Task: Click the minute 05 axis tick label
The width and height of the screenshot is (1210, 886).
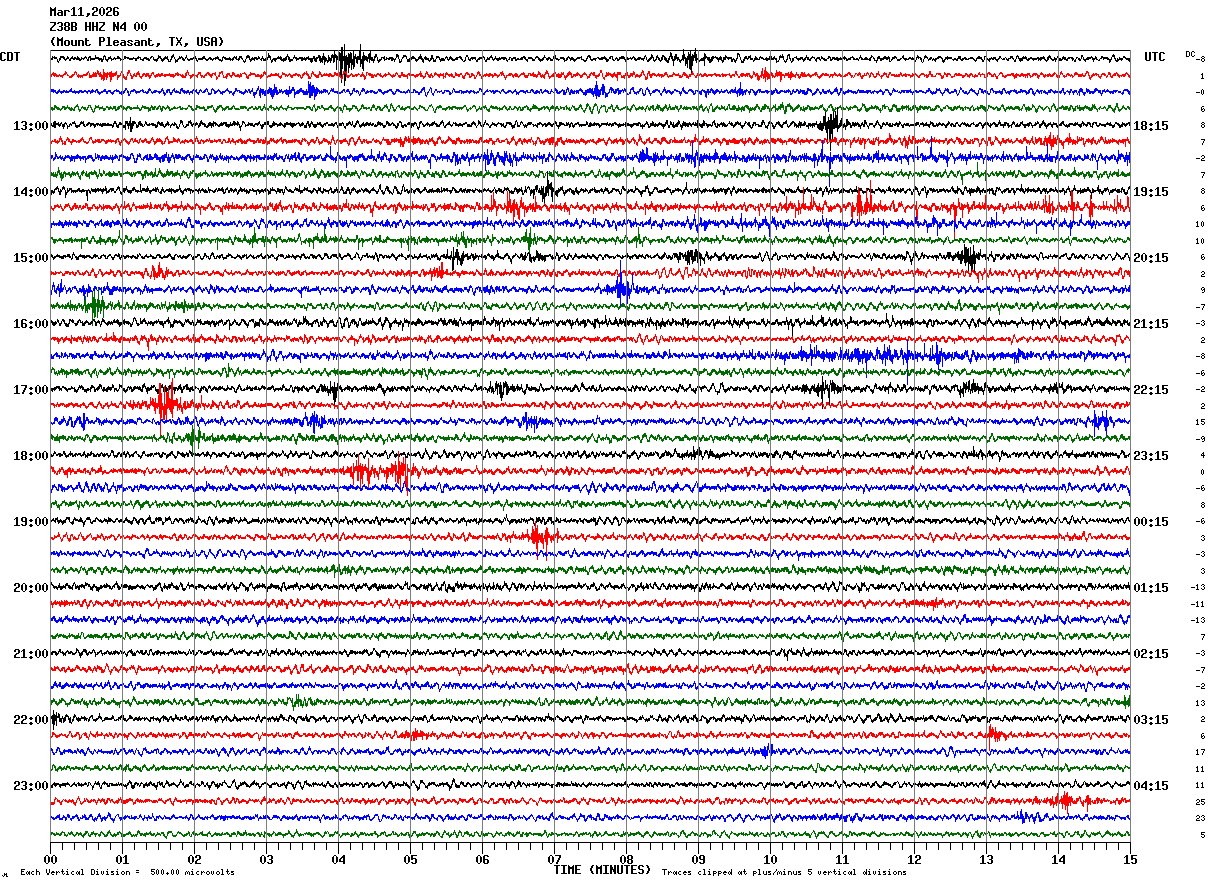Action: click(x=410, y=859)
